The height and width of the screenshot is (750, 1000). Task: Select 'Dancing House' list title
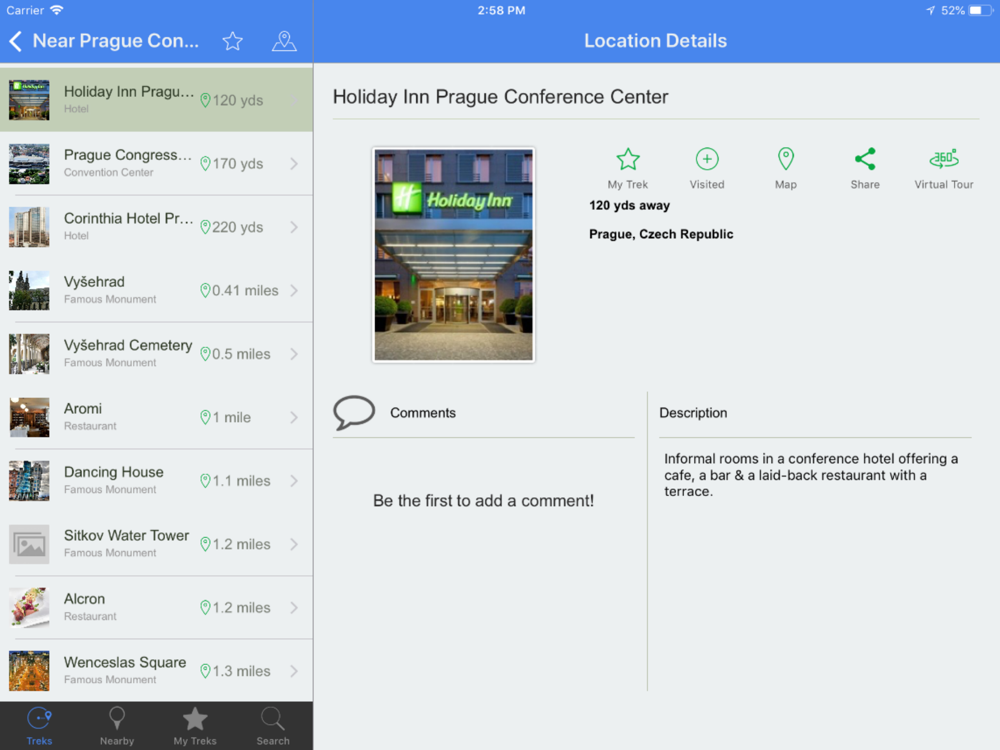tap(114, 472)
